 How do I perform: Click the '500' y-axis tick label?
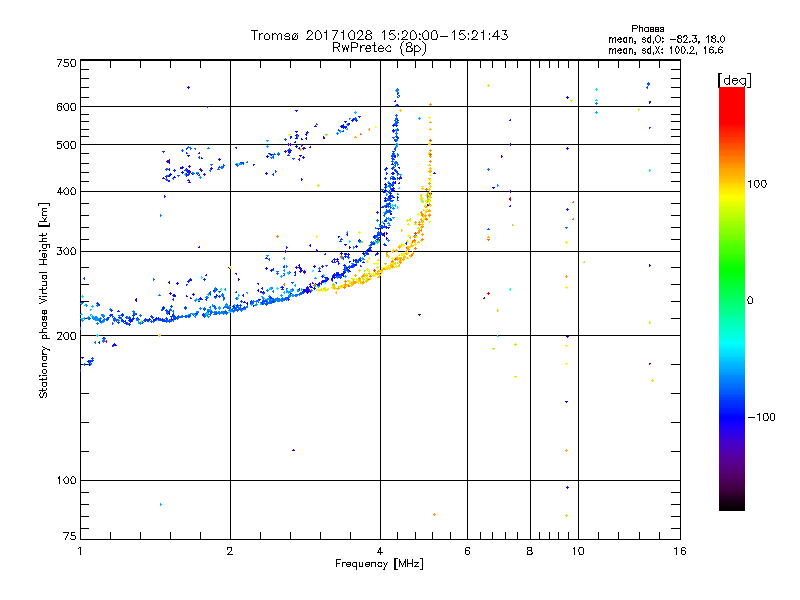point(66,145)
